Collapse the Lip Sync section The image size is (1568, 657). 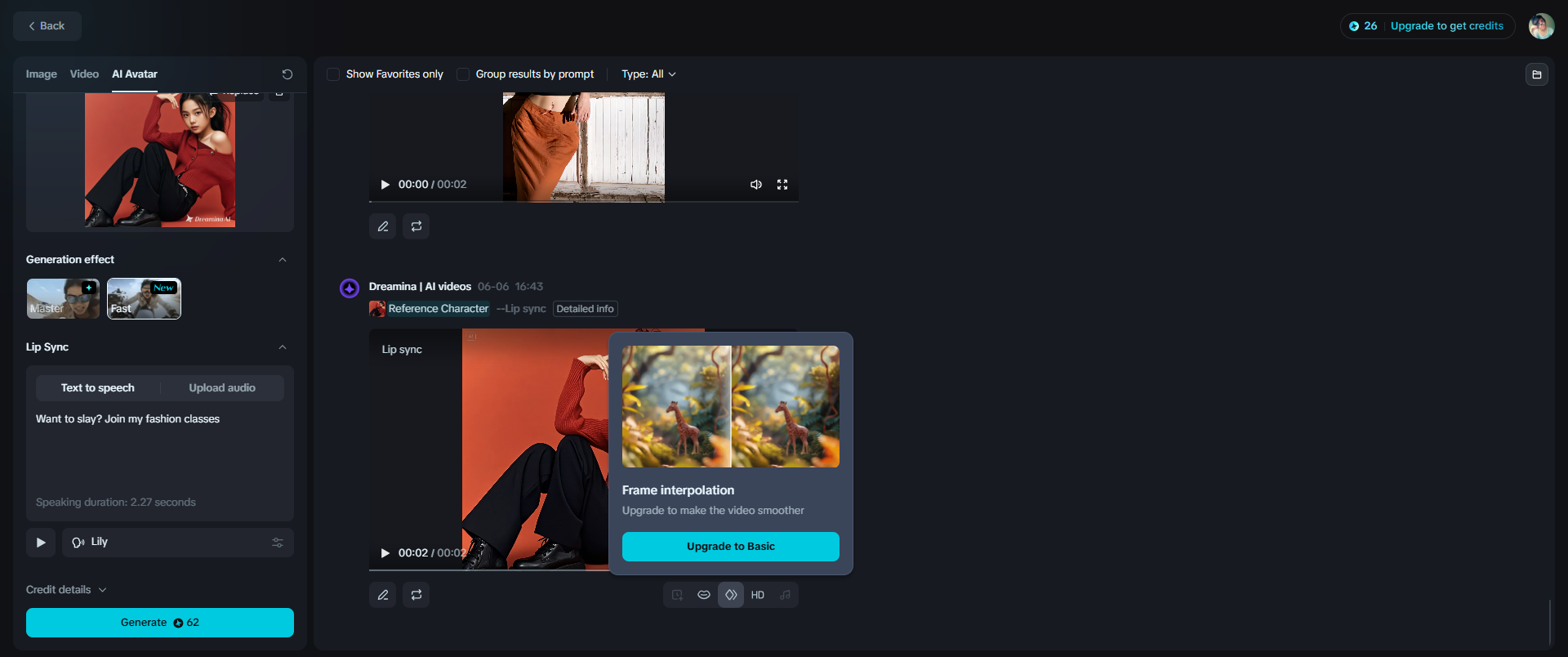(x=283, y=347)
